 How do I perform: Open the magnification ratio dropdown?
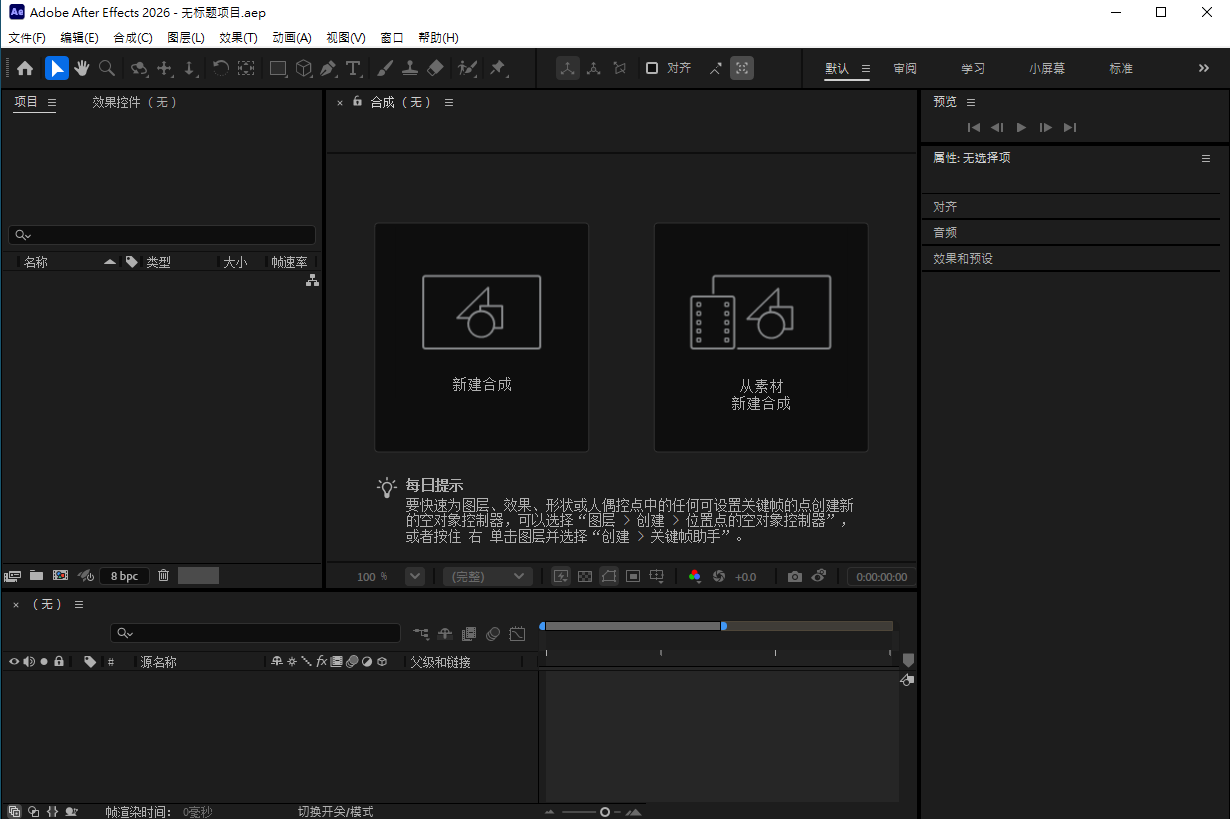click(414, 577)
